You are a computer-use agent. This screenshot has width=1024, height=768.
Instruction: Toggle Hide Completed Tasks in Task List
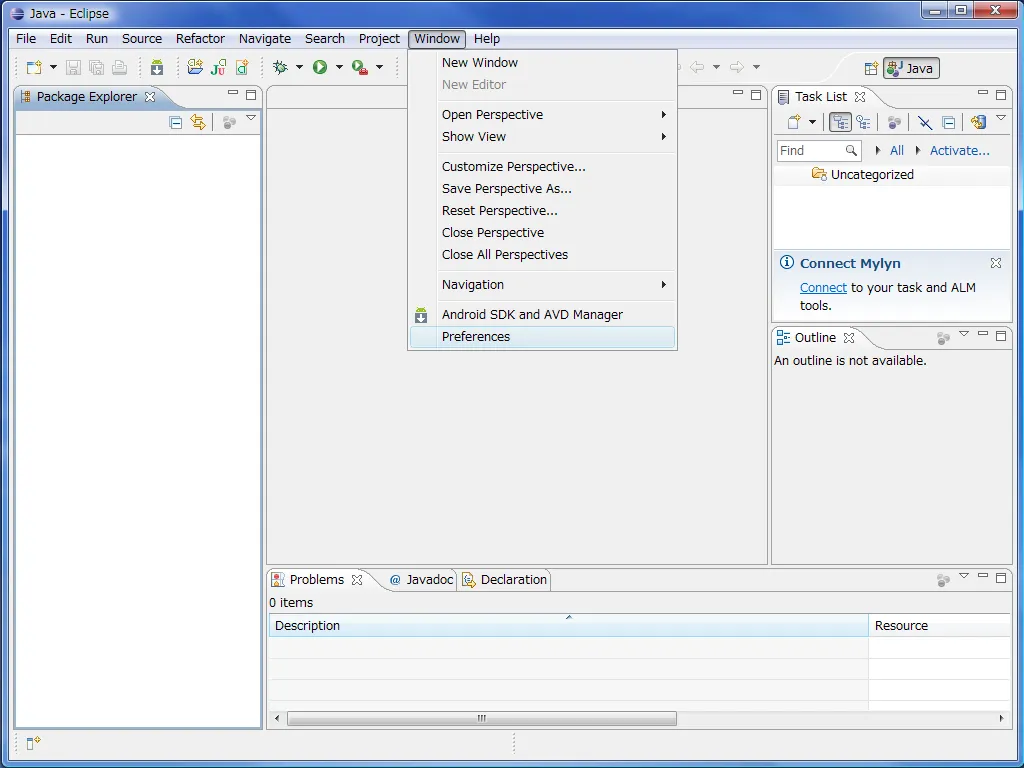[925, 122]
